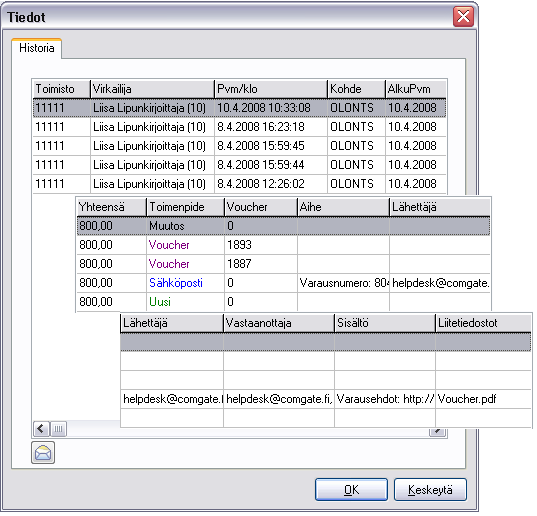The image size is (537, 516).
Task: Close the Tiedot dialog window
Action: coord(463,16)
